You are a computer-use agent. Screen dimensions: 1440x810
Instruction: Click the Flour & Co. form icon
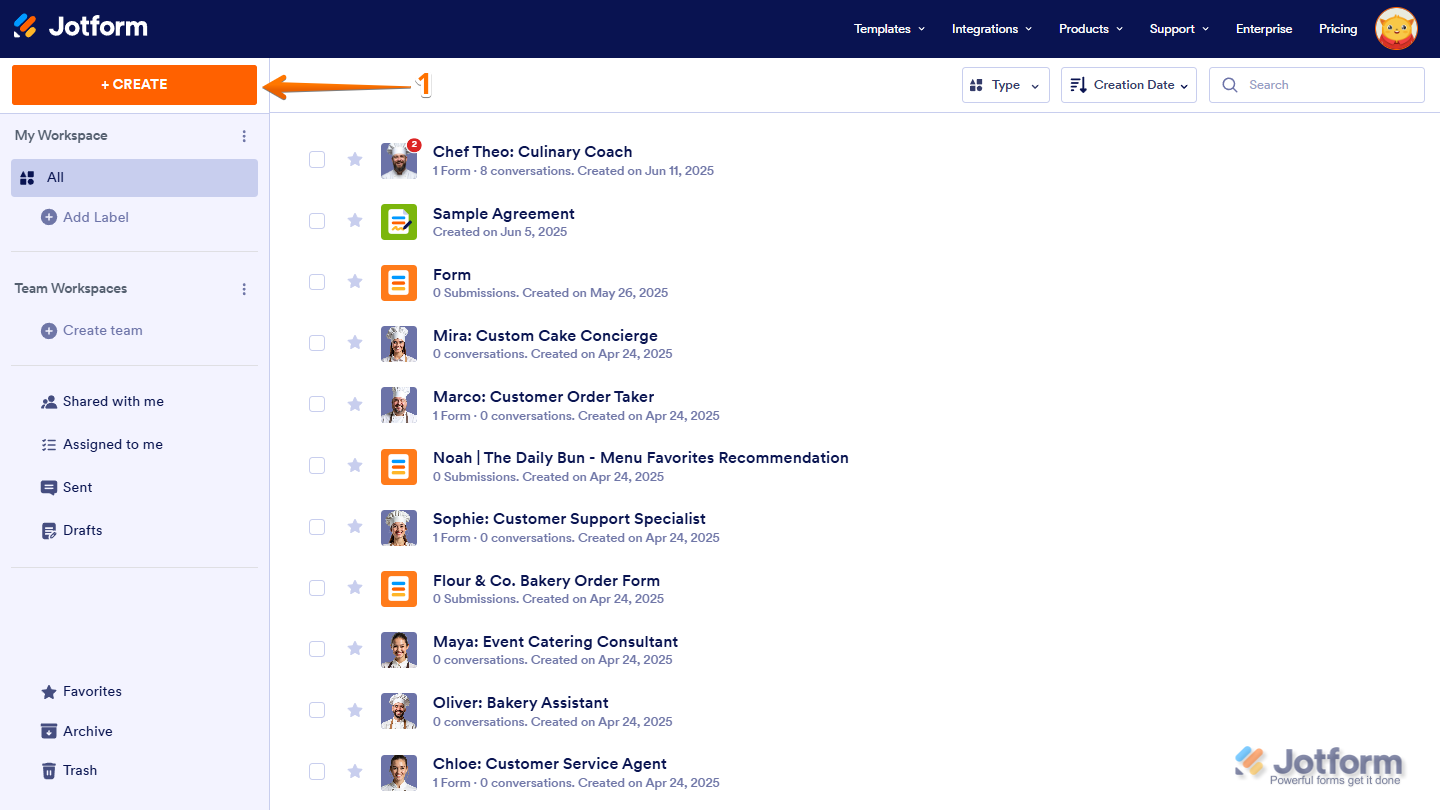399,588
